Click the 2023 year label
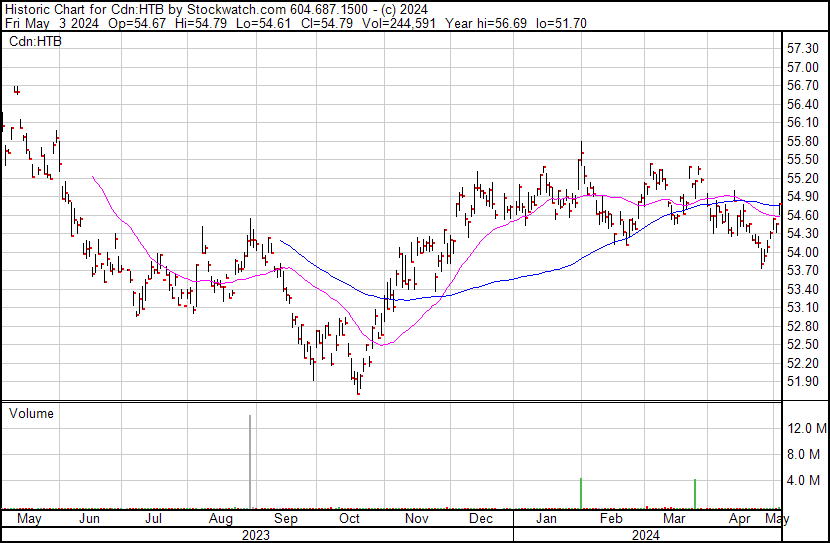This screenshot has height=543, width=830. click(x=256, y=535)
